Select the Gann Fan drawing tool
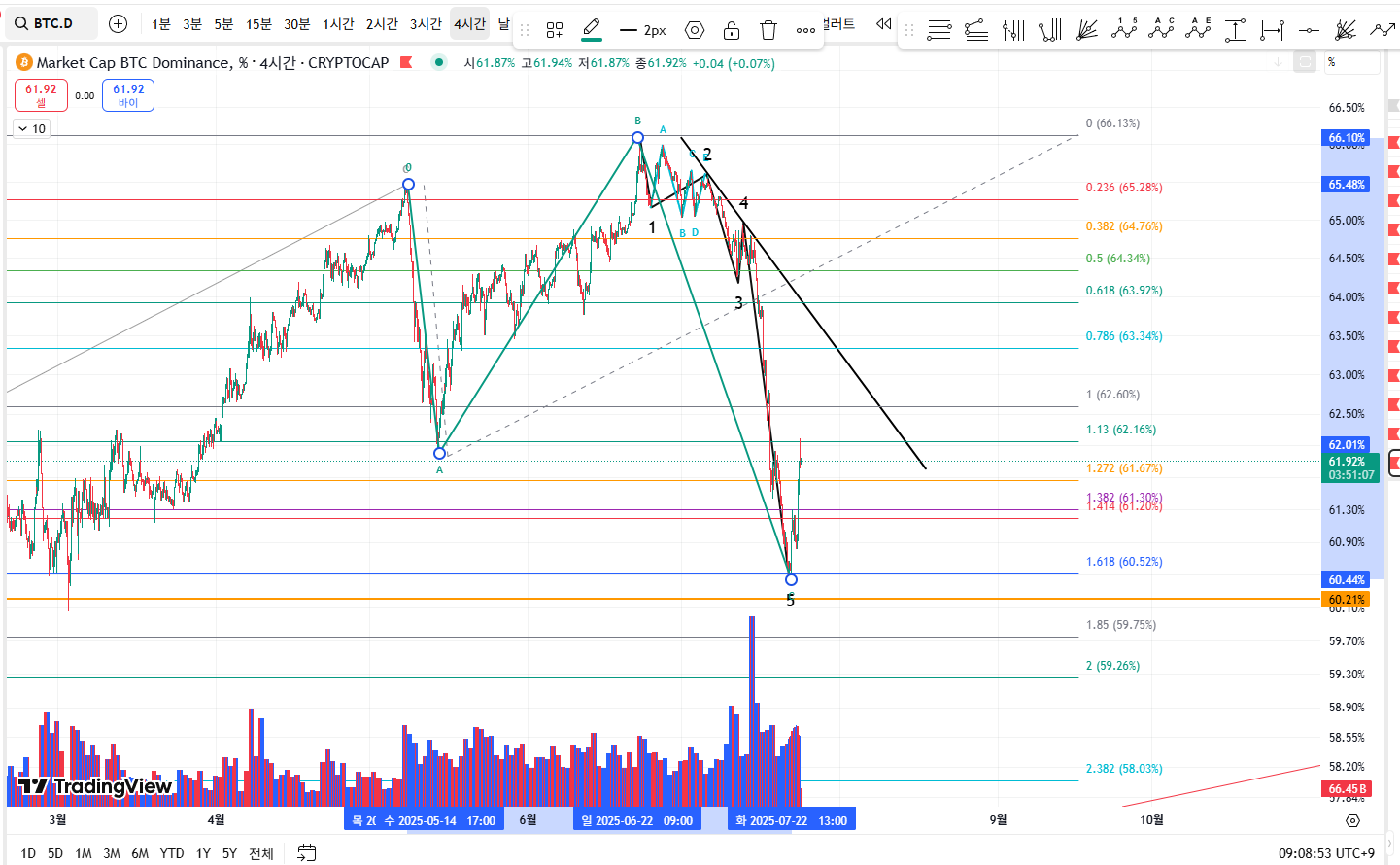The height and width of the screenshot is (865, 1400). click(1346, 30)
